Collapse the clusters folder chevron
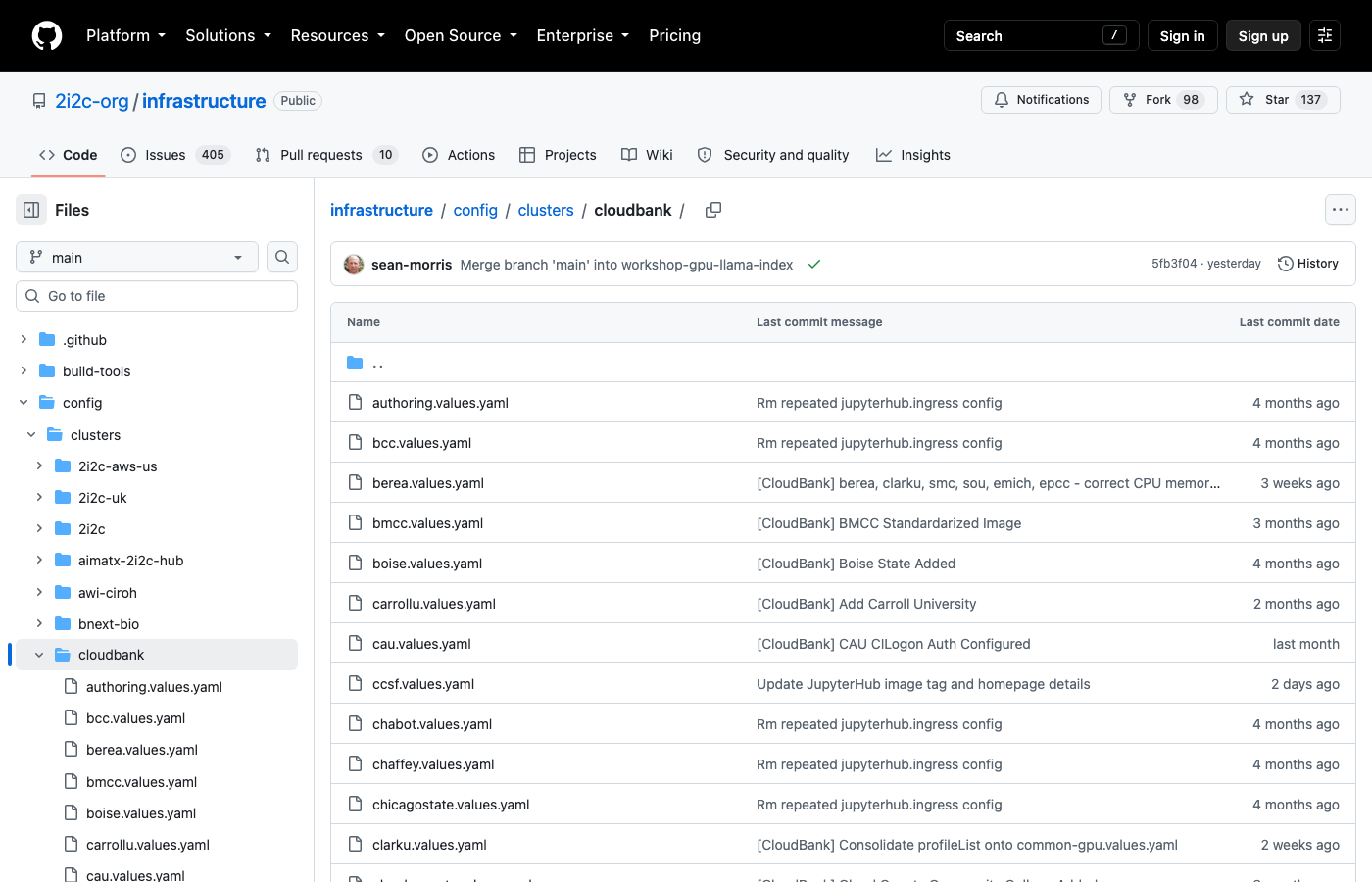Image resolution: width=1372 pixels, height=882 pixels. coord(31,434)
